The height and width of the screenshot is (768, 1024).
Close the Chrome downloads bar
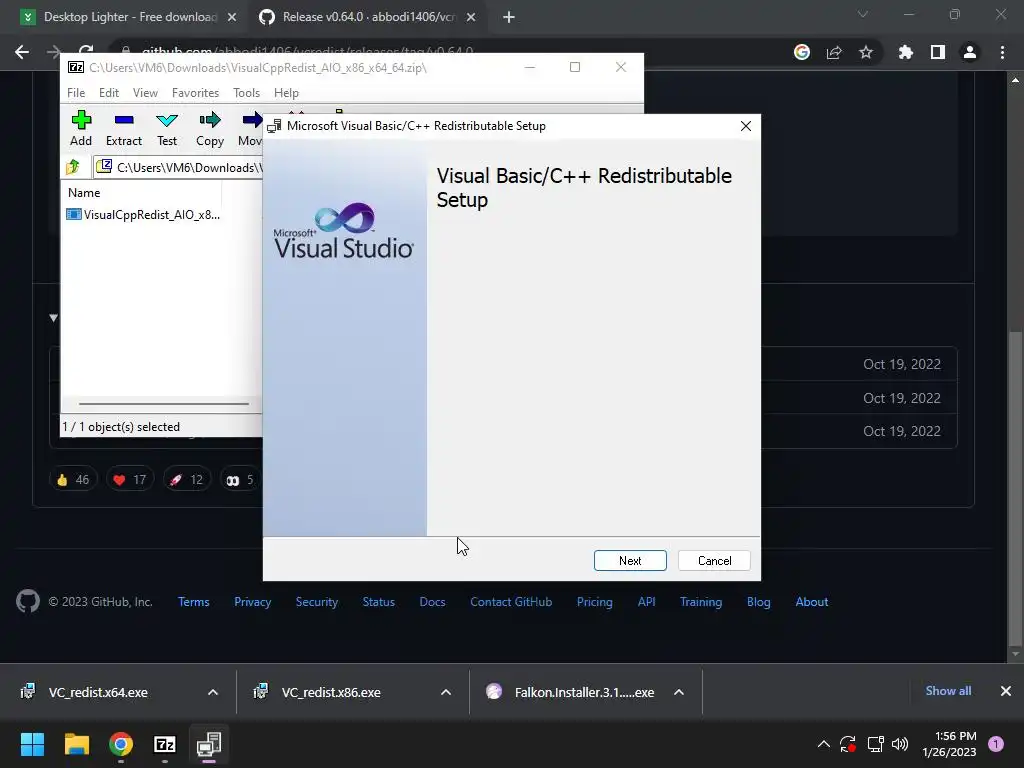[1006, 691]
